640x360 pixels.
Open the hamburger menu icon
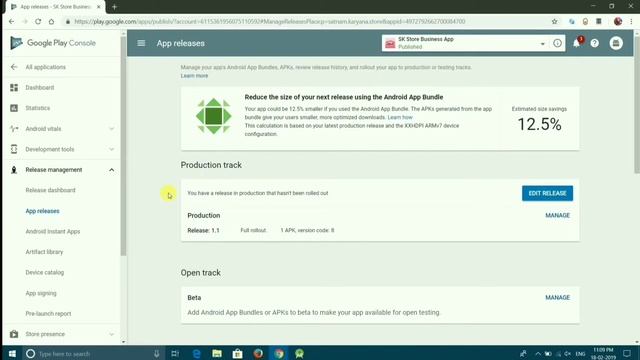click(x=141, y=43)
